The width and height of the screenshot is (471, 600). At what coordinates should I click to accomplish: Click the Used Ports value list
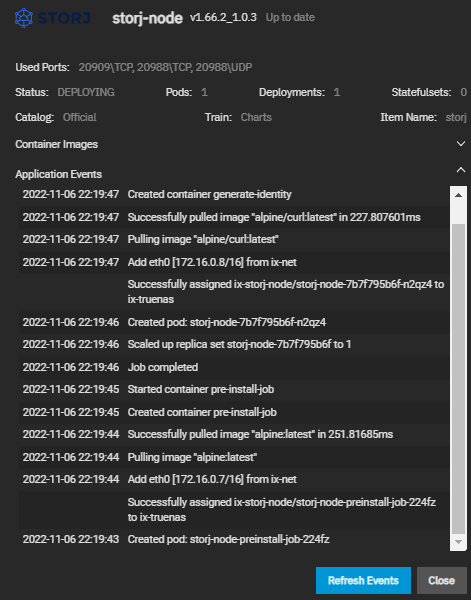pyautogui.click(x=165, y=67)
